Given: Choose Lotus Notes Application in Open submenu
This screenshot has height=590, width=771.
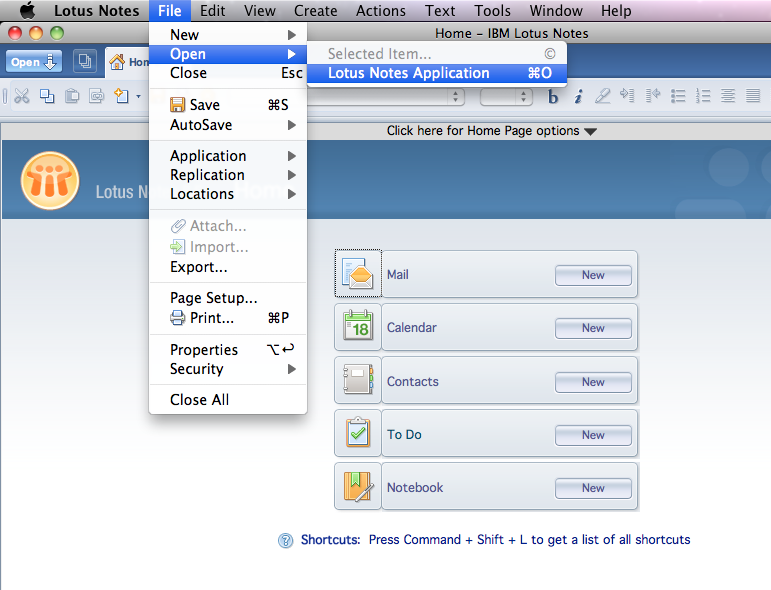Looking at the screenshot, I should tap(437, 73).
